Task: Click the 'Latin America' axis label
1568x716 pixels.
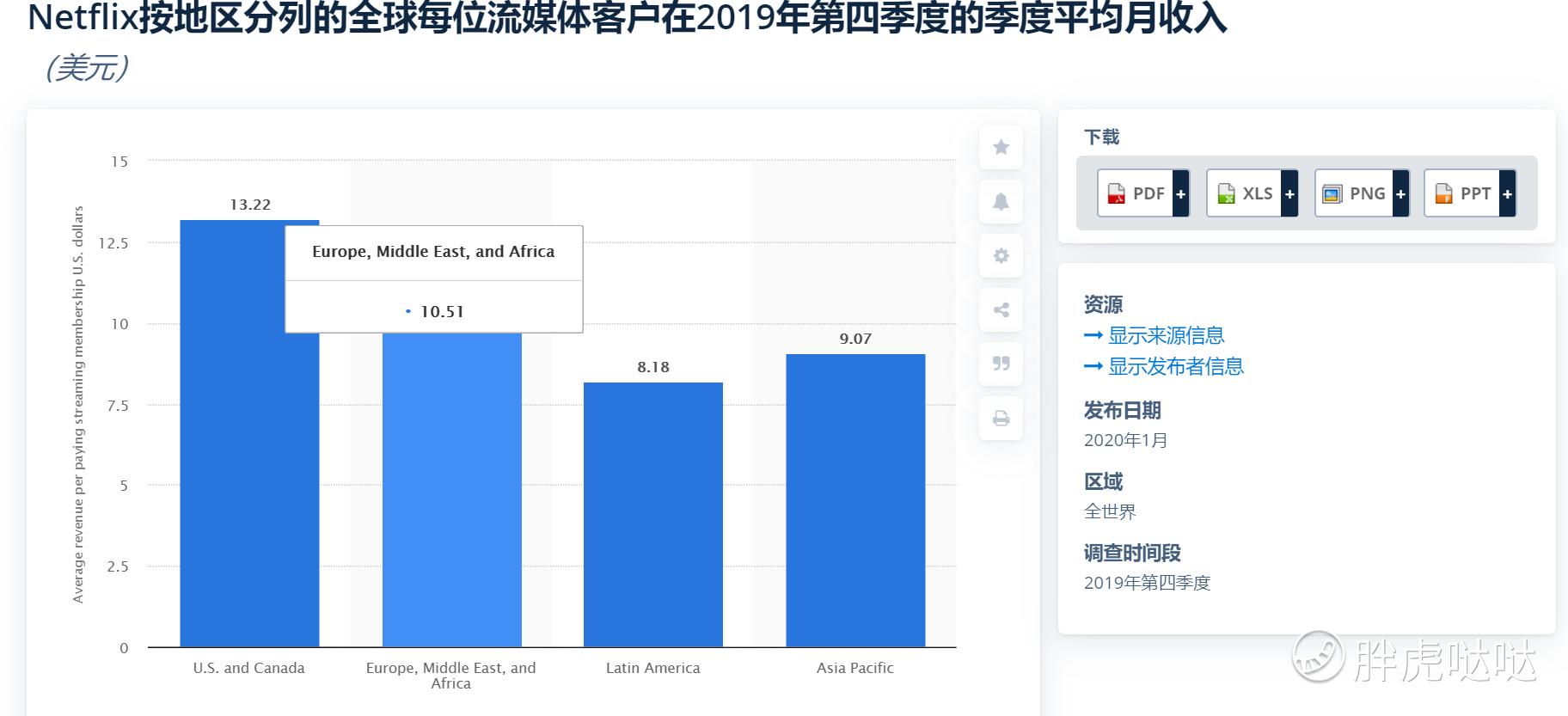Action: tap(653, 668)
